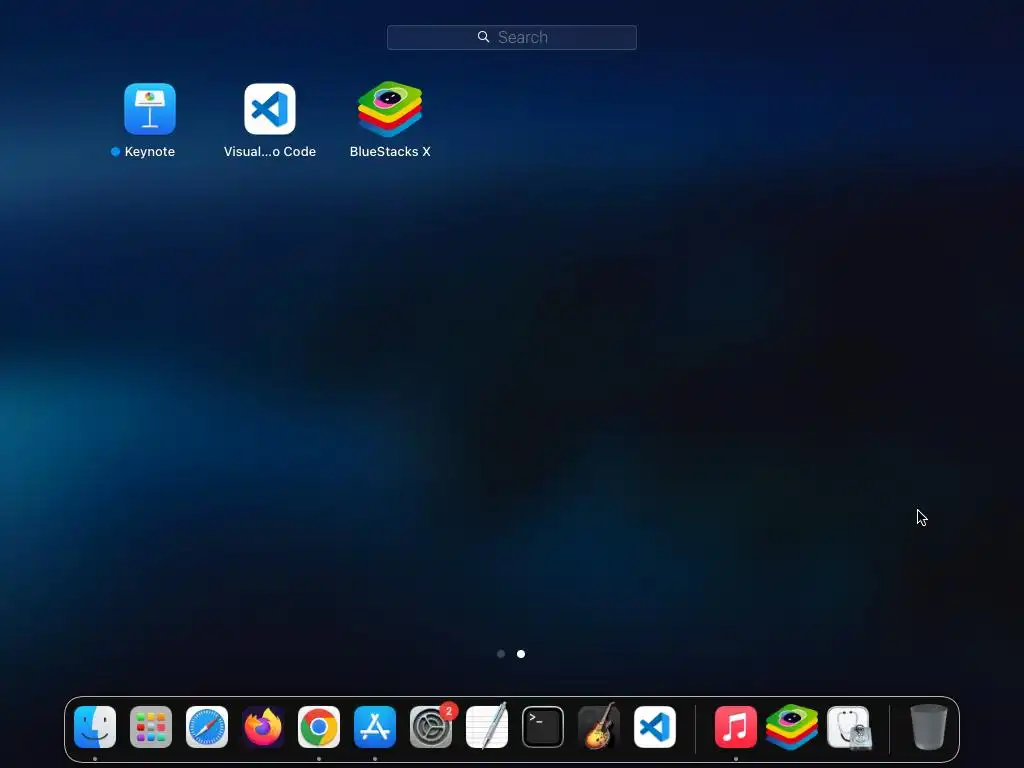Image resolution: width=1024 pixels, height=768 pixels.
Task: Open GarageBand from the Dock
Action: point(599,727)
